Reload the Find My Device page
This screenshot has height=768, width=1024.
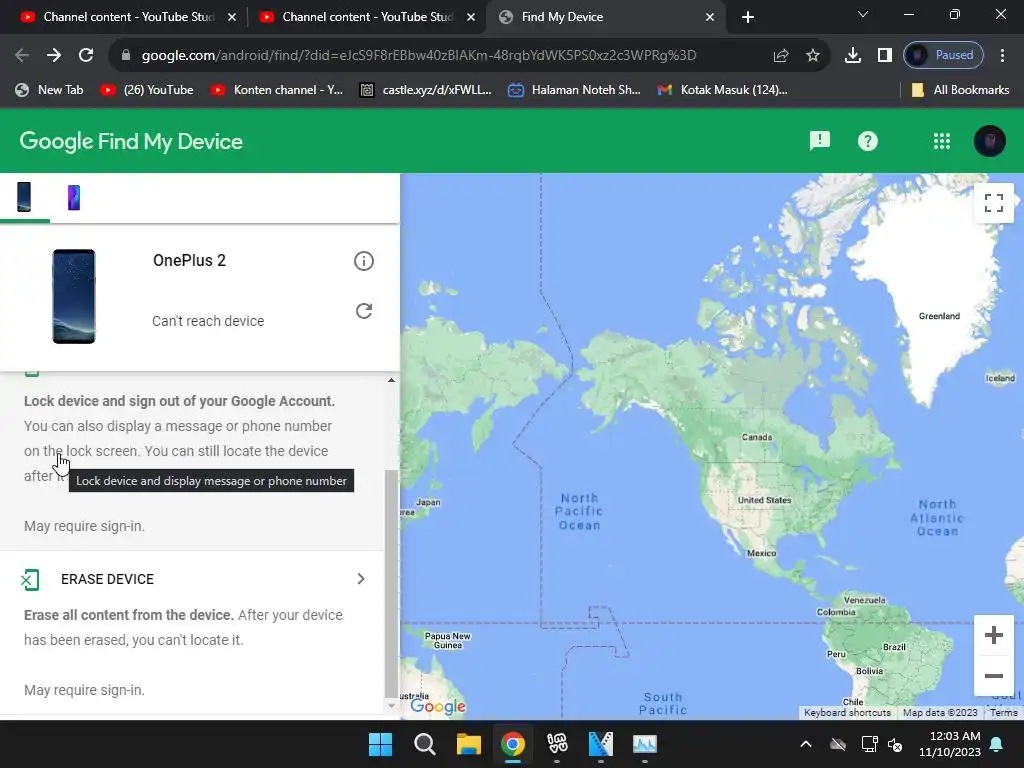pos(86,56)
